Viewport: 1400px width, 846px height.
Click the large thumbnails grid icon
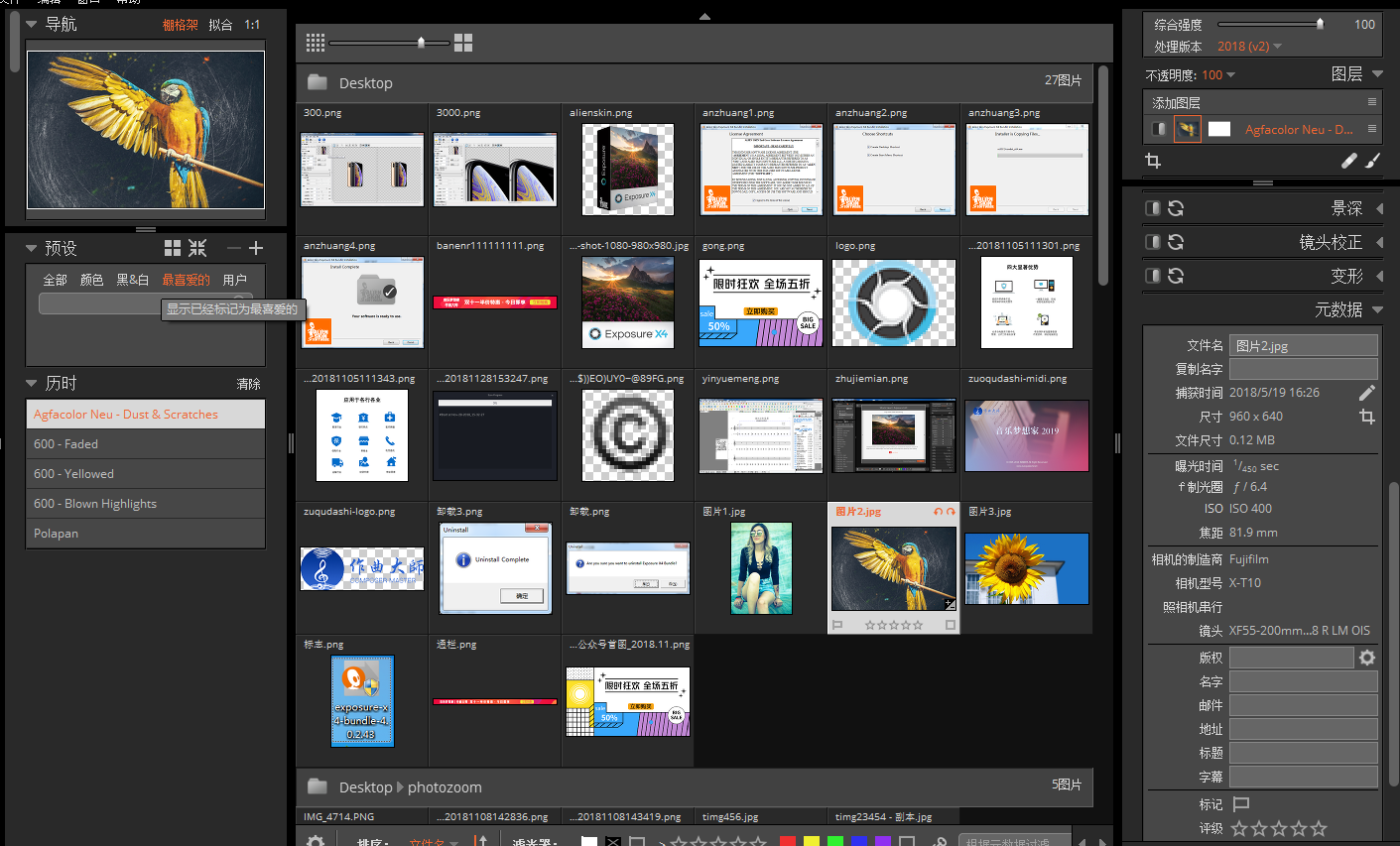coord(463,43)
